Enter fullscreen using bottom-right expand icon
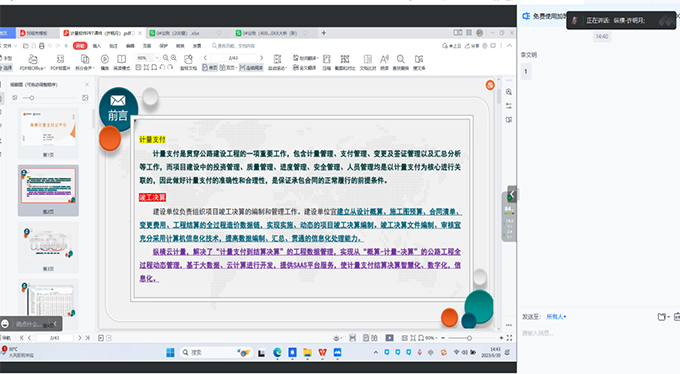 (510, 338)
